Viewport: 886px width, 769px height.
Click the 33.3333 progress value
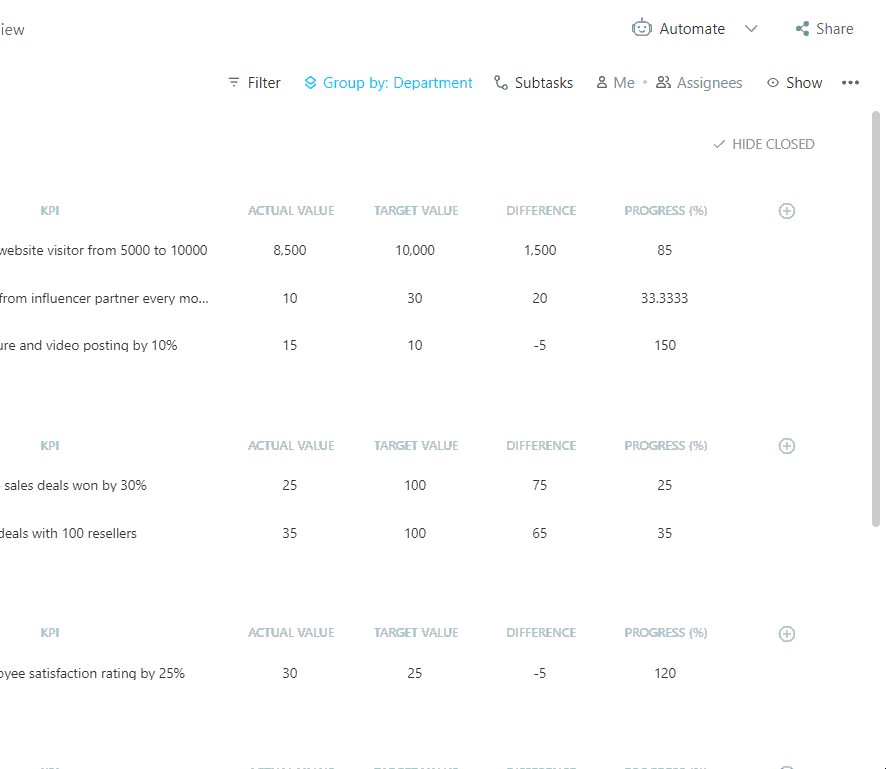(665, 298)
